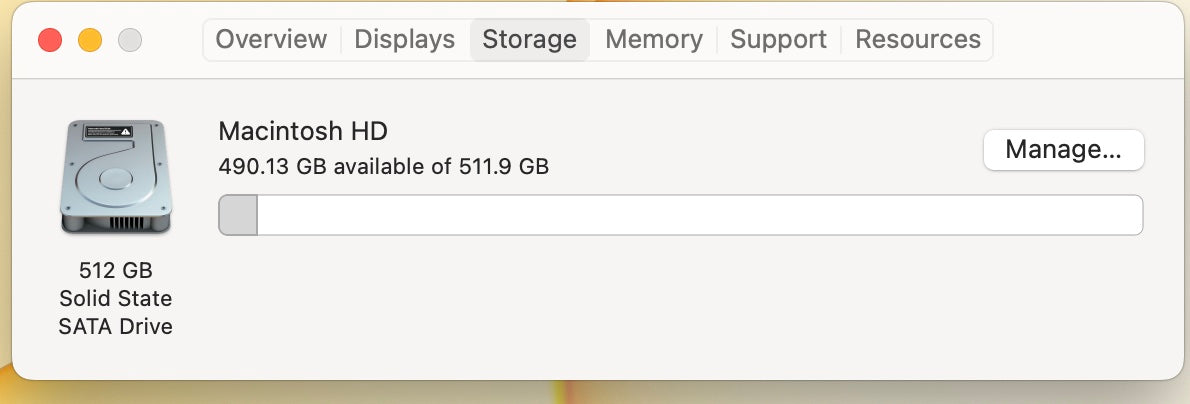The height and width of the screenshot is (404, 1190).
Task: Select the Macintosh HD volume name
Action: click(x=302, y=131)
